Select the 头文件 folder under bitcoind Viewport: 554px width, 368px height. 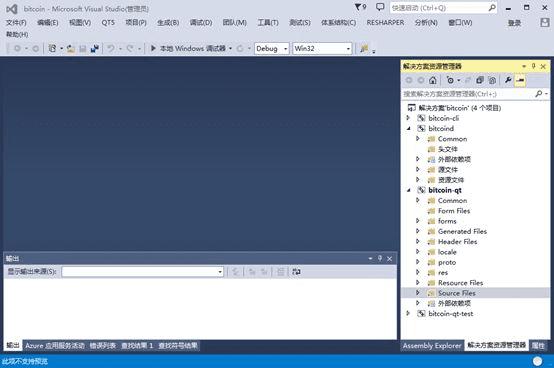point(448,149)
